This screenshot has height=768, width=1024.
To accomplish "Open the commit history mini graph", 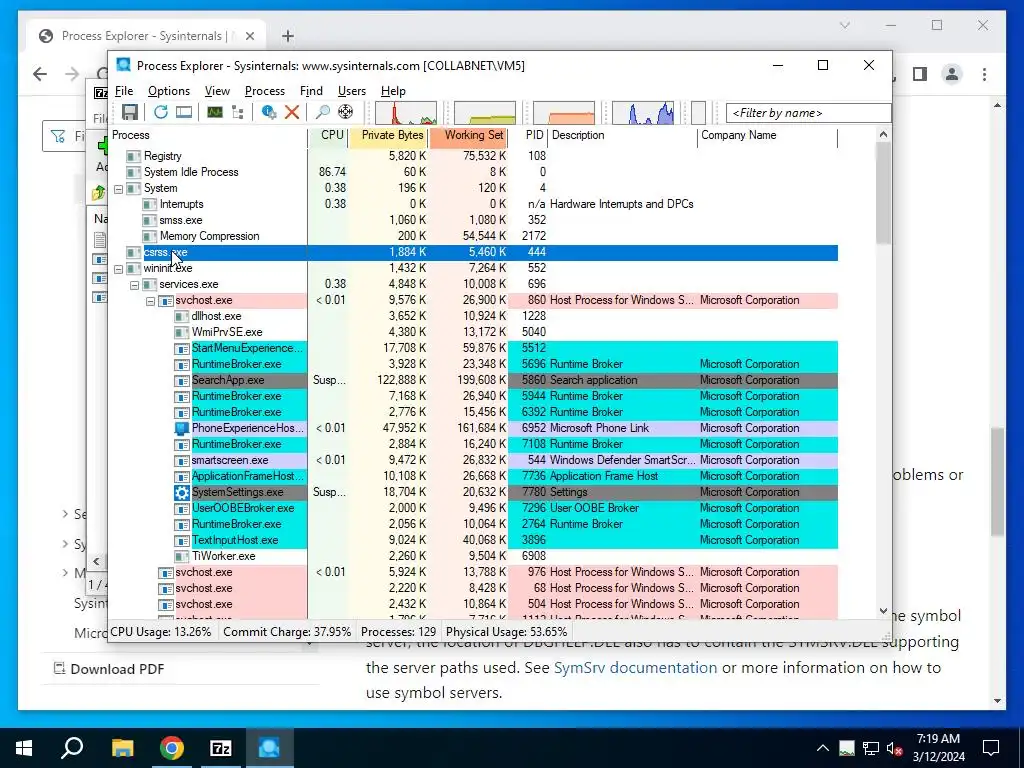I will pyautogui.click(x=485, y=113).
